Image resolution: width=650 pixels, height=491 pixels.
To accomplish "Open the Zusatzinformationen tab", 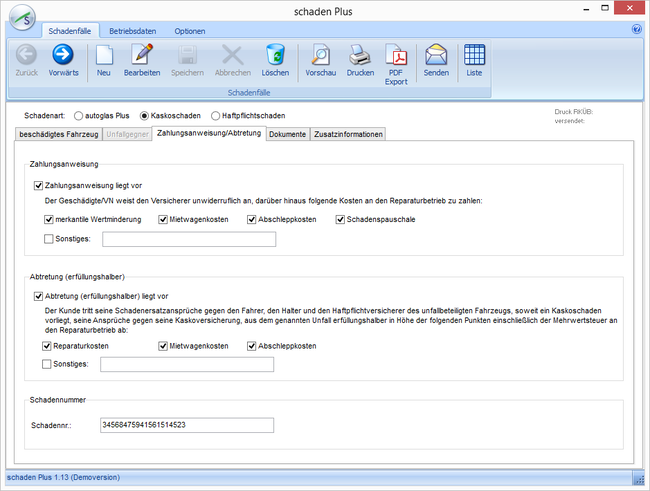I will 348,134.
